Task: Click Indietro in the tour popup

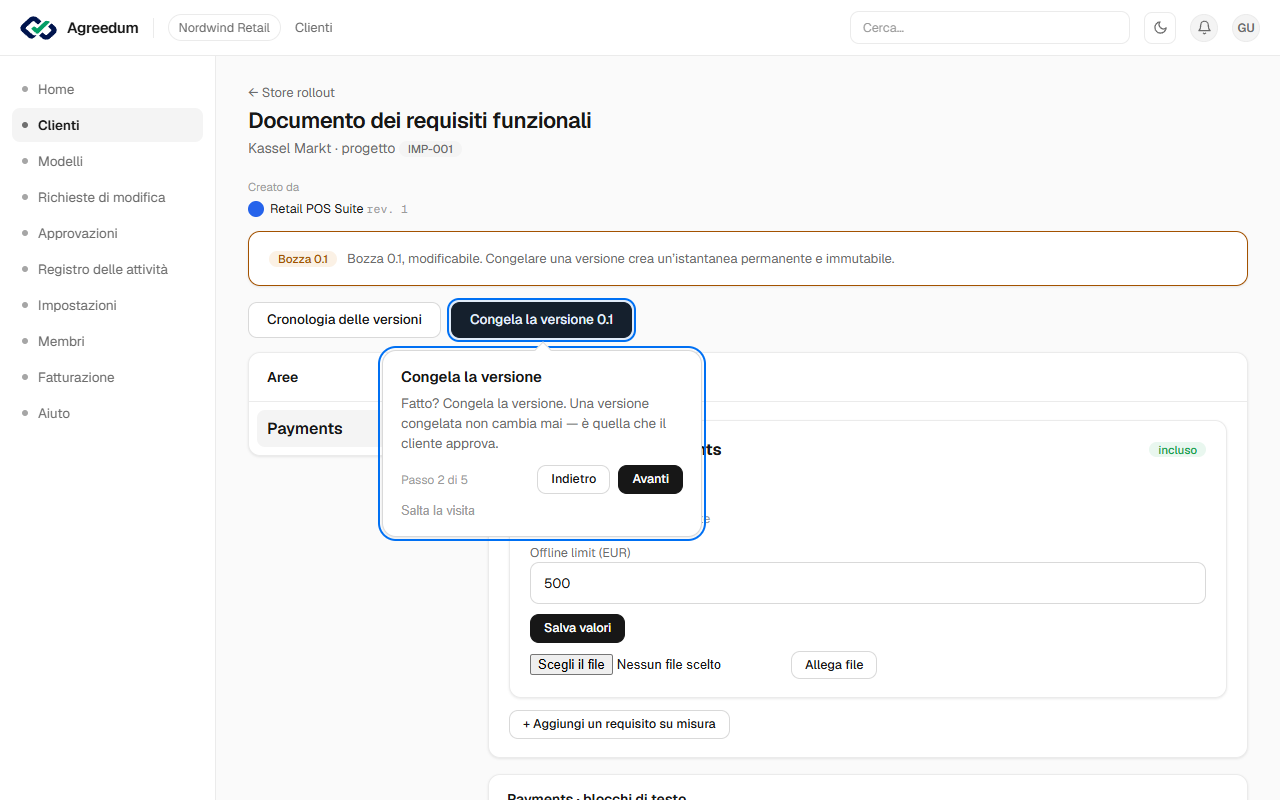Action: pyautogui.click(x=573, y=479)
